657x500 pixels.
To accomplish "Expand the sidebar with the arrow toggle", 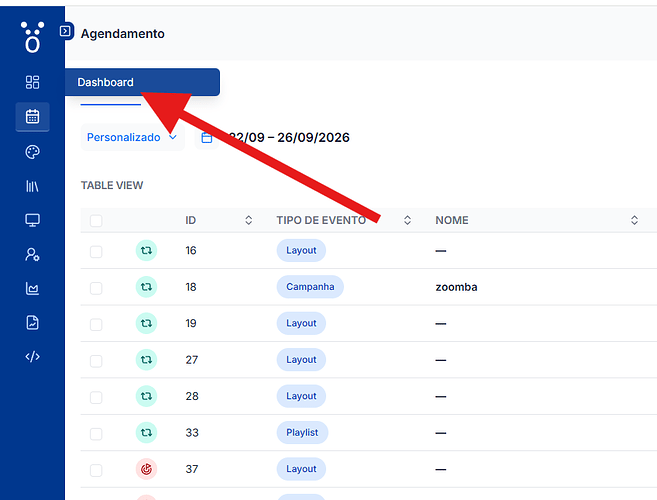I will pos(65,31).
